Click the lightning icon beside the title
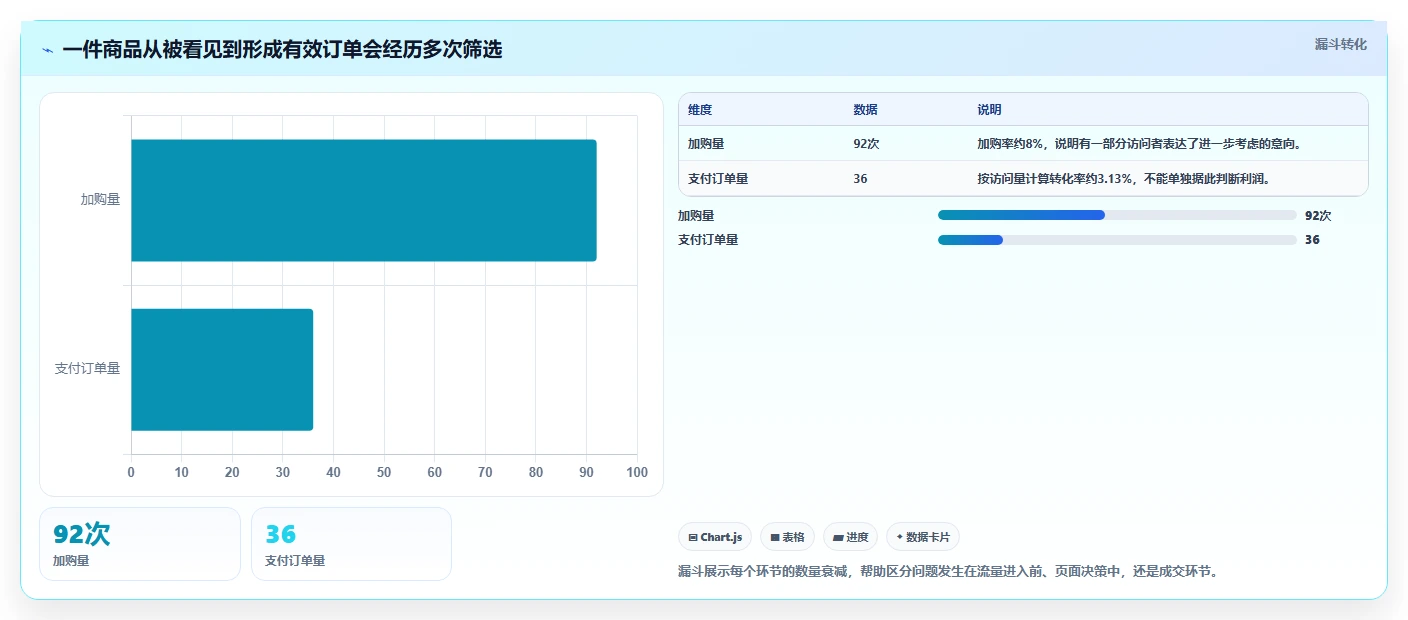1408x620 pixels. pos(48,50)
